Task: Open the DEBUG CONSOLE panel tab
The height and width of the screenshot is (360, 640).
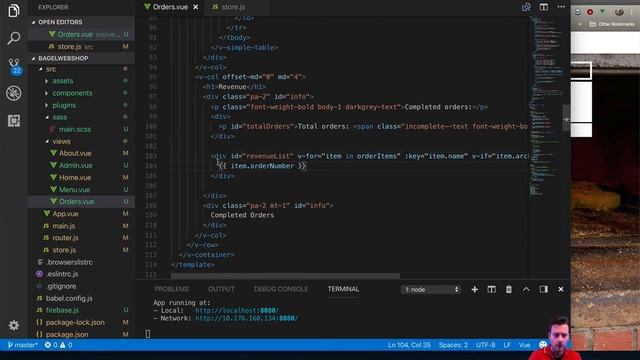Action: coord(281,289)
